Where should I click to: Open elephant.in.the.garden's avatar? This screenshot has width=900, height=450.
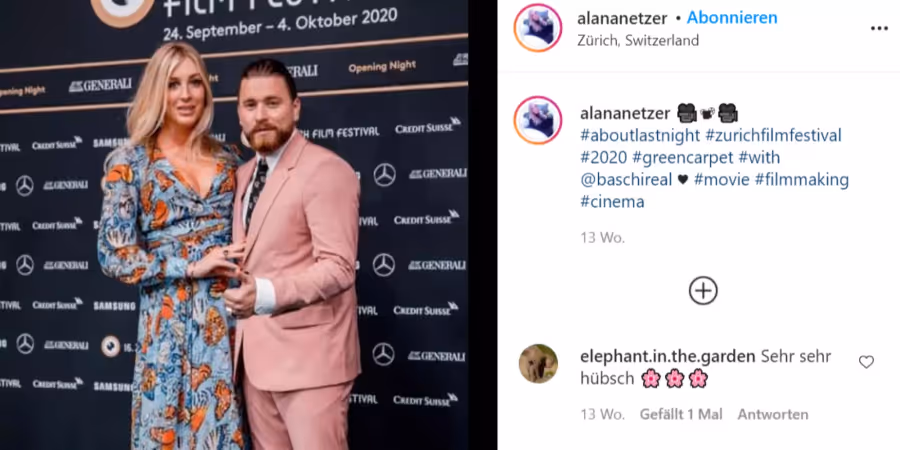(538, 363)
